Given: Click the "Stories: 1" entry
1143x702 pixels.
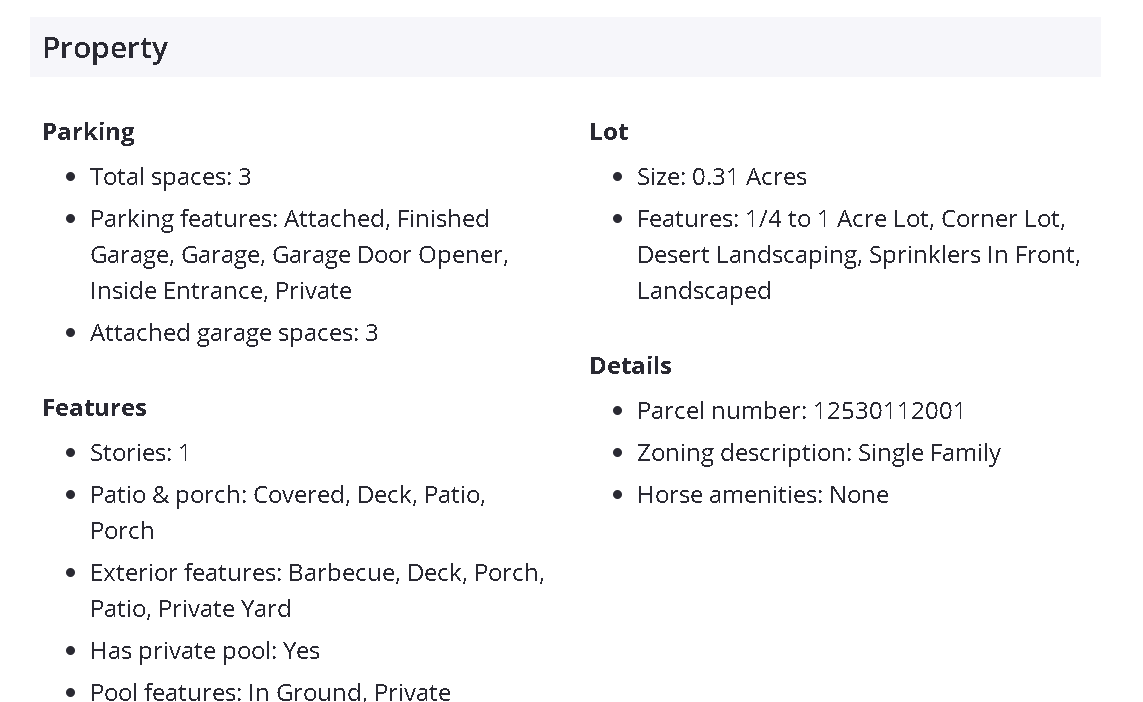Looking at the screenshot, I should pos(140,453).
